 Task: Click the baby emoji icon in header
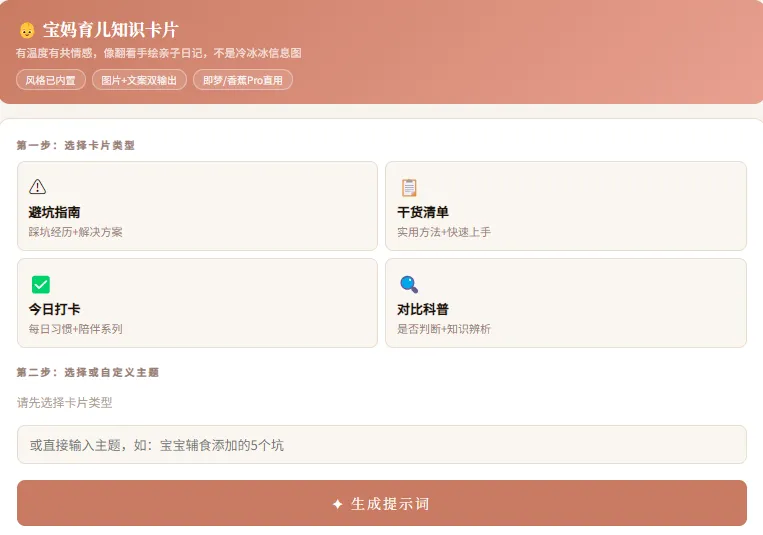click(x=27, y=30)
